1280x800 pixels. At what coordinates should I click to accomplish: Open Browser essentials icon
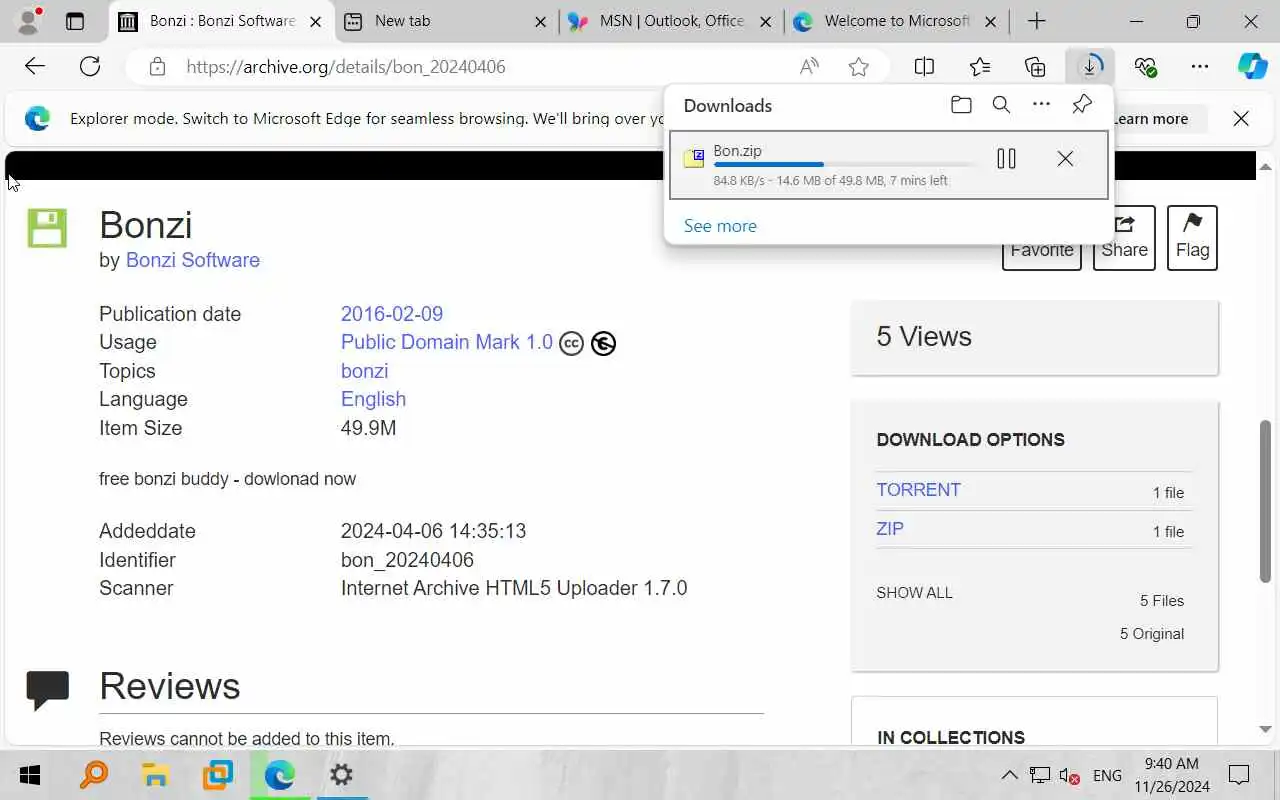pos(1145,67)
